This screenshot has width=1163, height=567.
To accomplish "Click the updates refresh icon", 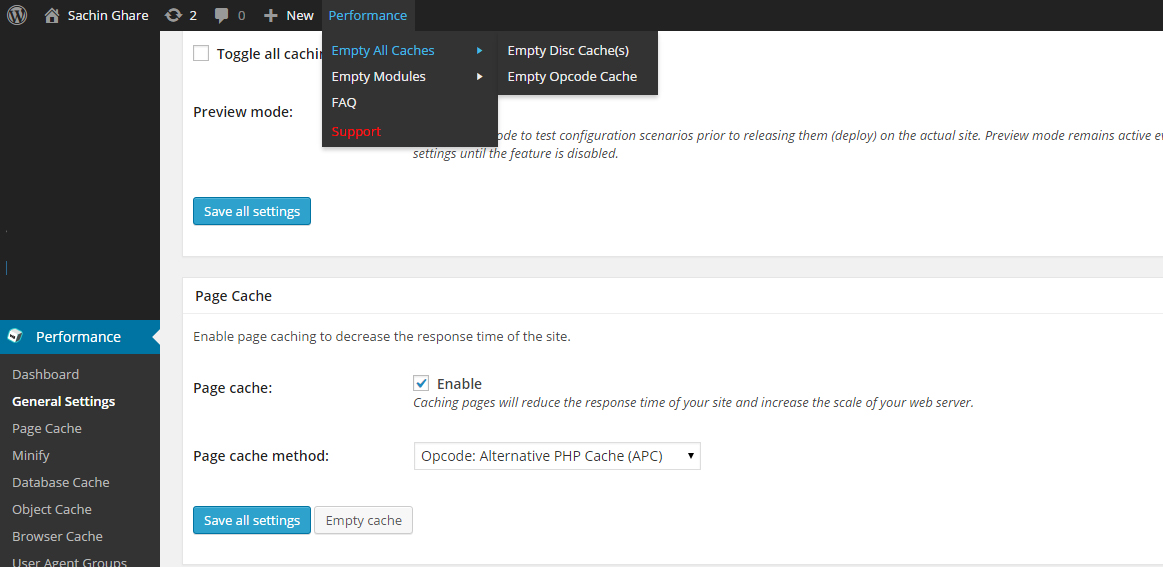I will [174, 15].
